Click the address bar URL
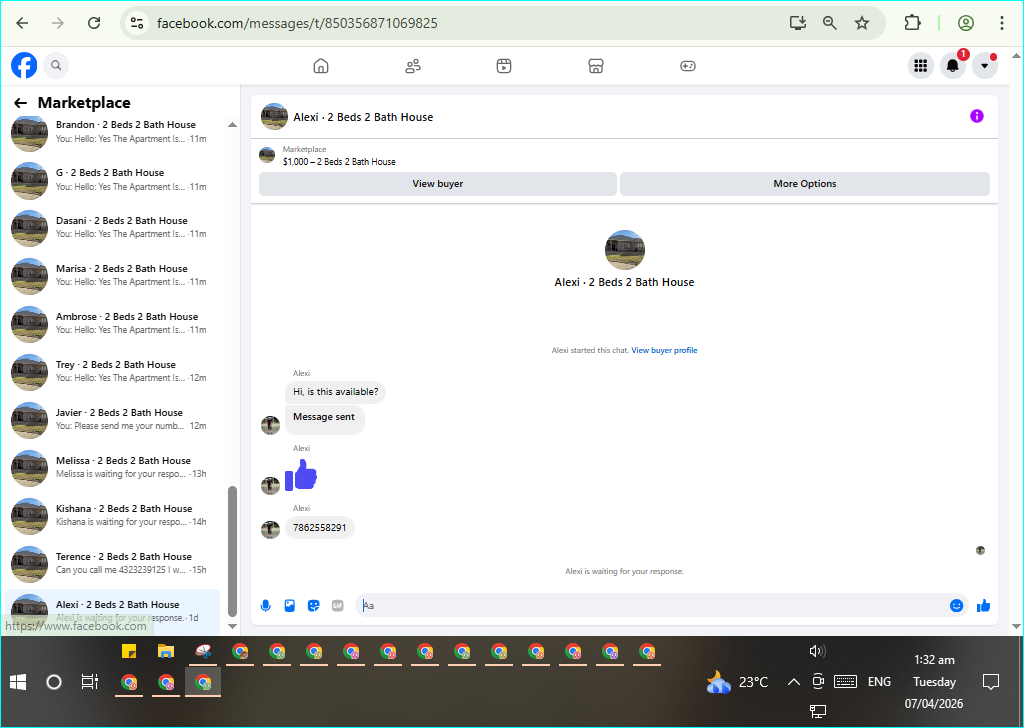Screen dimensions: 1024x728 [x=297, y=24]
